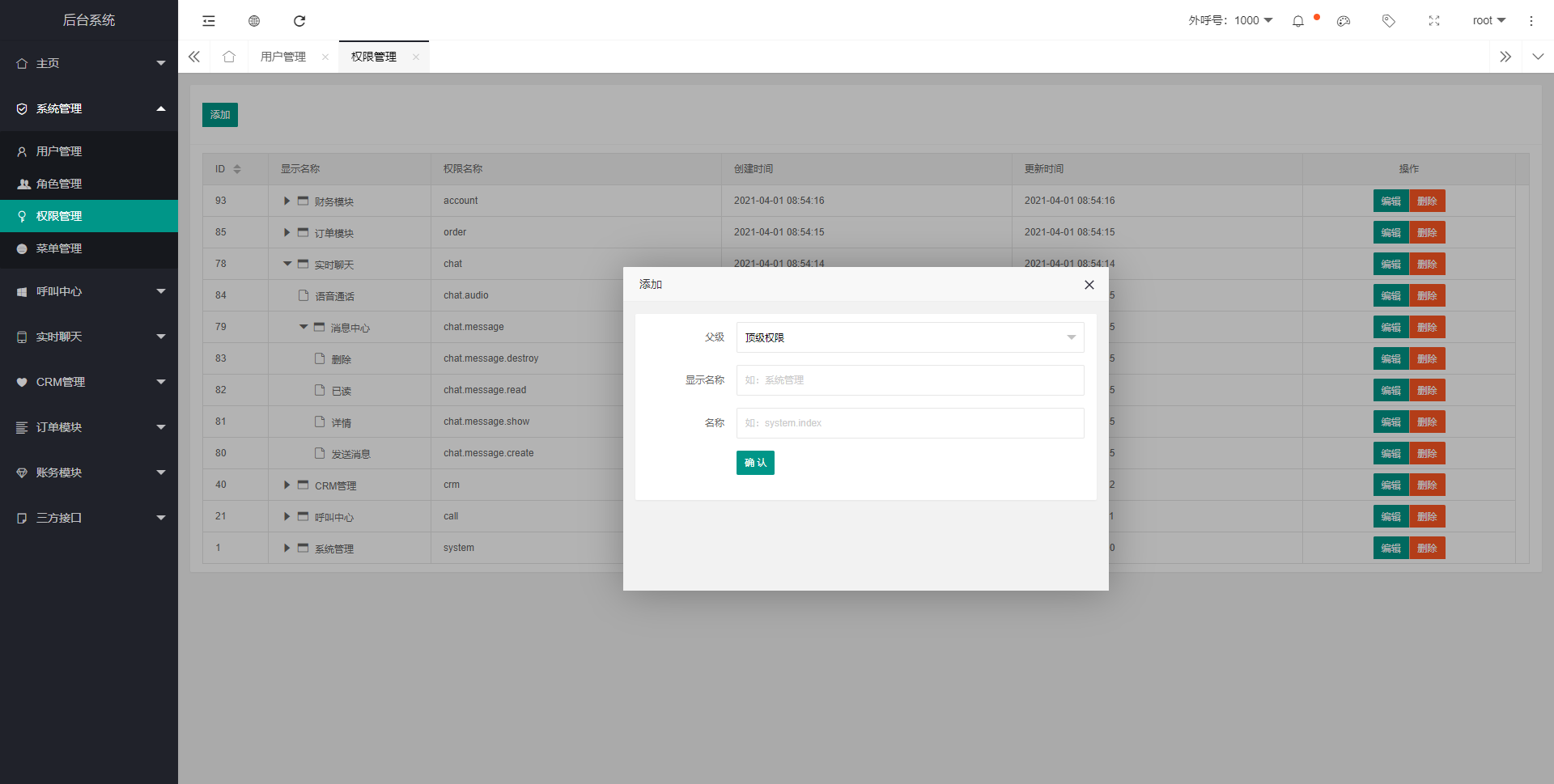Click 编辑 button for account row
The width and height of the screenshot is (1554, 784).
[x=1391, y=201]
